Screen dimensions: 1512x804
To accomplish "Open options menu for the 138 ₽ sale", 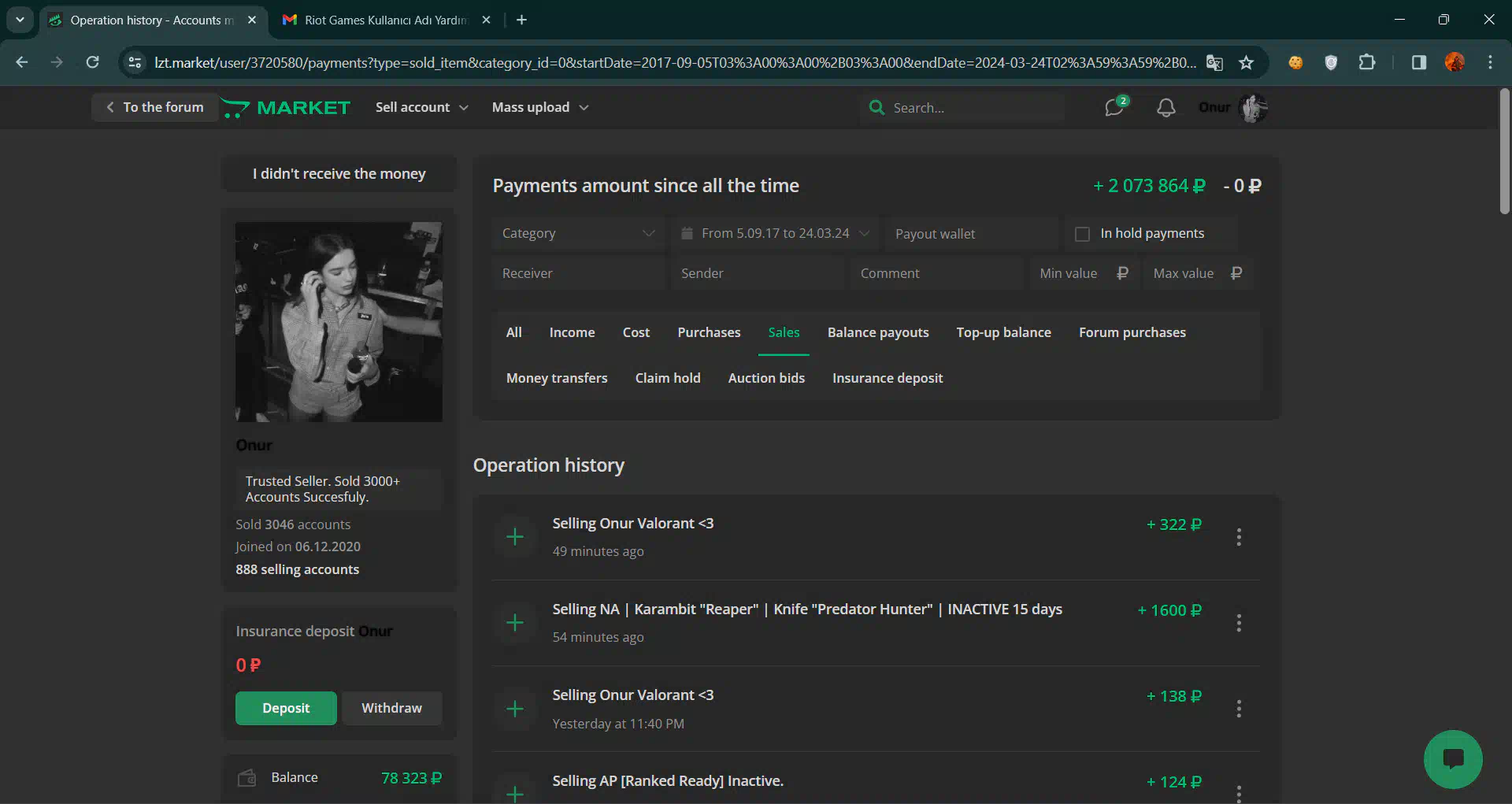I will [x=1239, y=709].
